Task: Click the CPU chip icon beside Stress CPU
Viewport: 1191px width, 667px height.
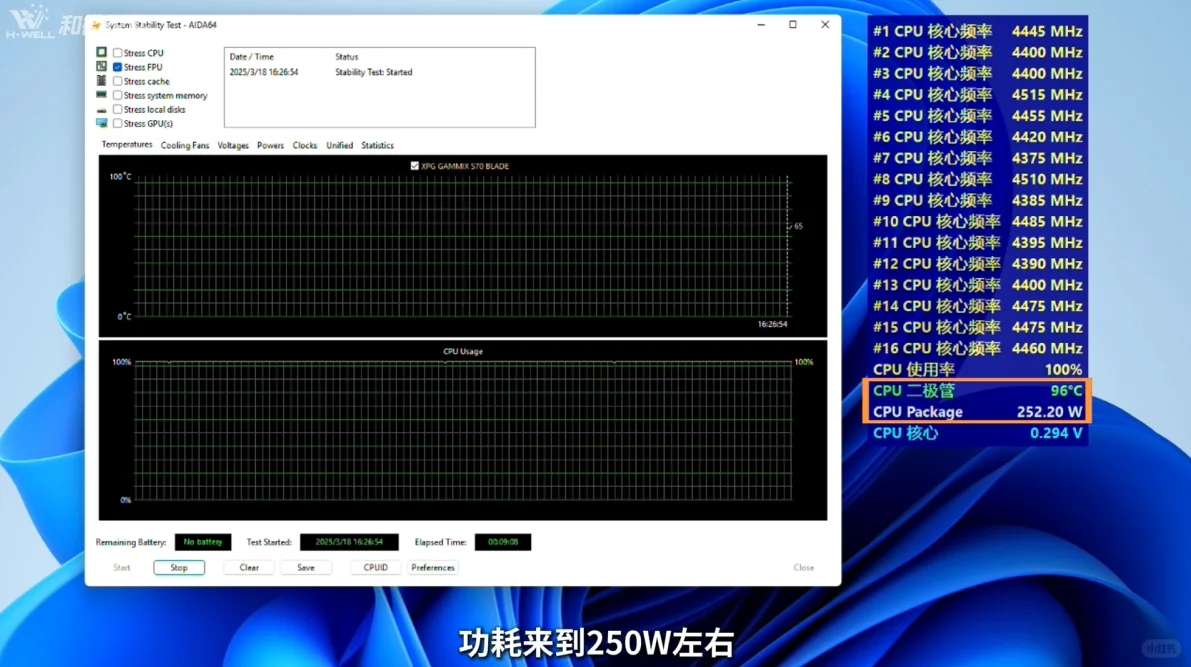Action: 101,52
